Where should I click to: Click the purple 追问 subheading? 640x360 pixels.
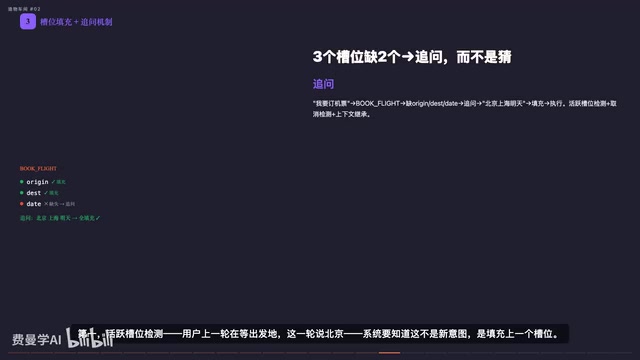(x=323, y=84)
